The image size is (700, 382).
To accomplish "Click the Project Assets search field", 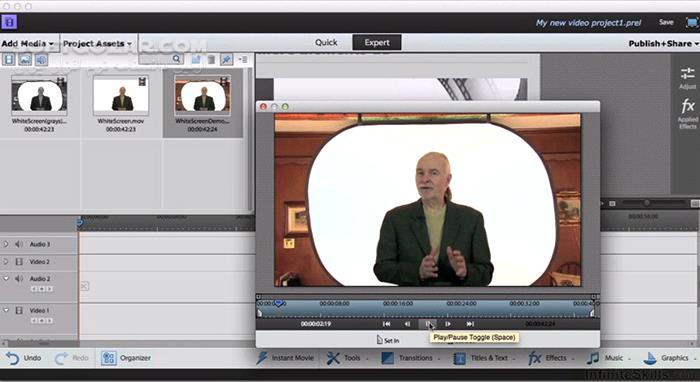I will pyautogui.click(x=160, y=59).
